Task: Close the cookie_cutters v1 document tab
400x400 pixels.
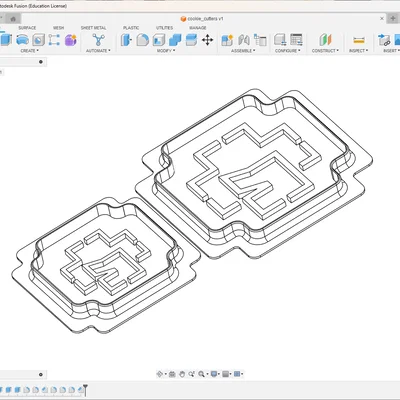Action: point(382,19)
